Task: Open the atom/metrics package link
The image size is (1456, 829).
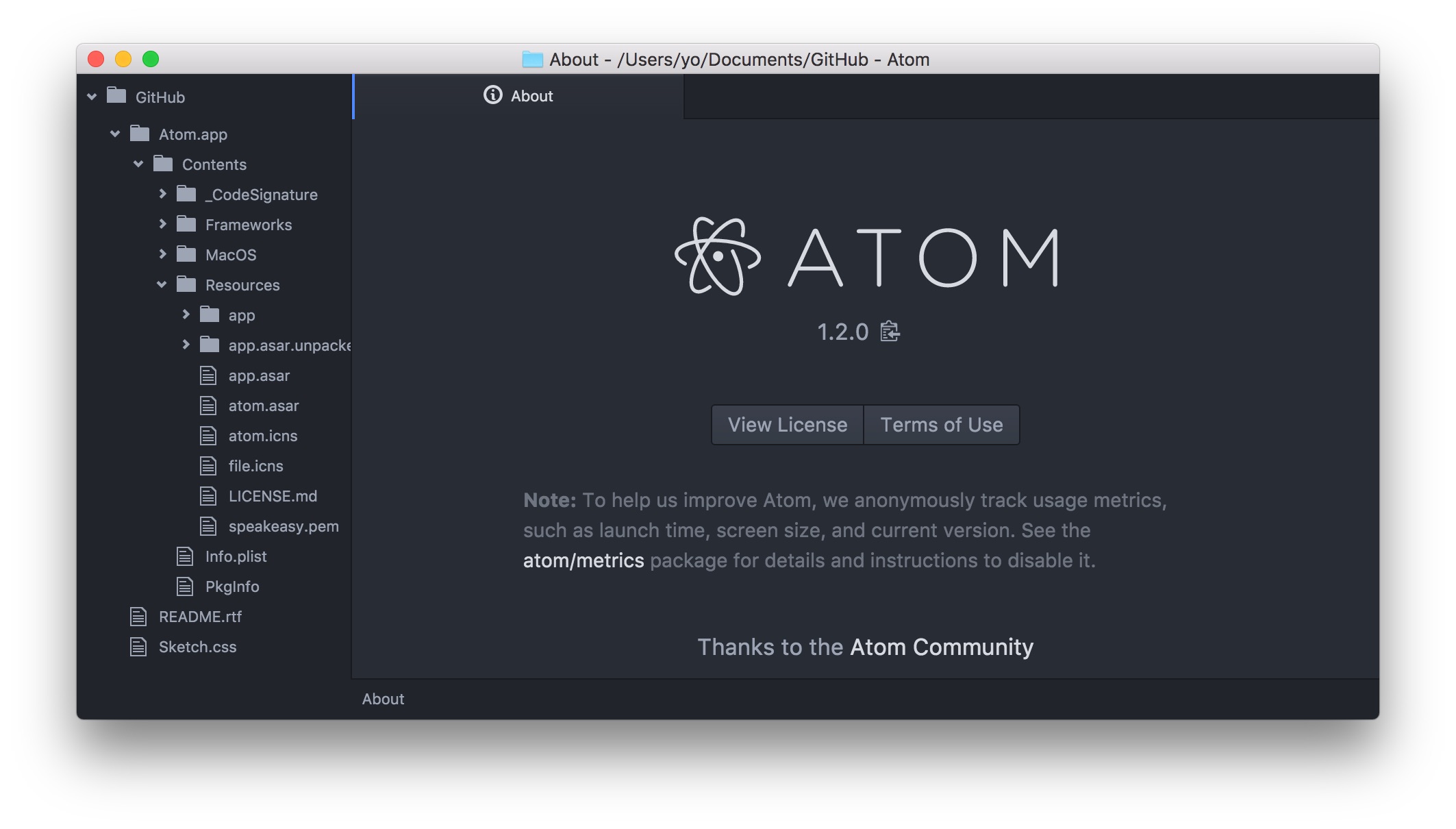Action: (583, 560)
